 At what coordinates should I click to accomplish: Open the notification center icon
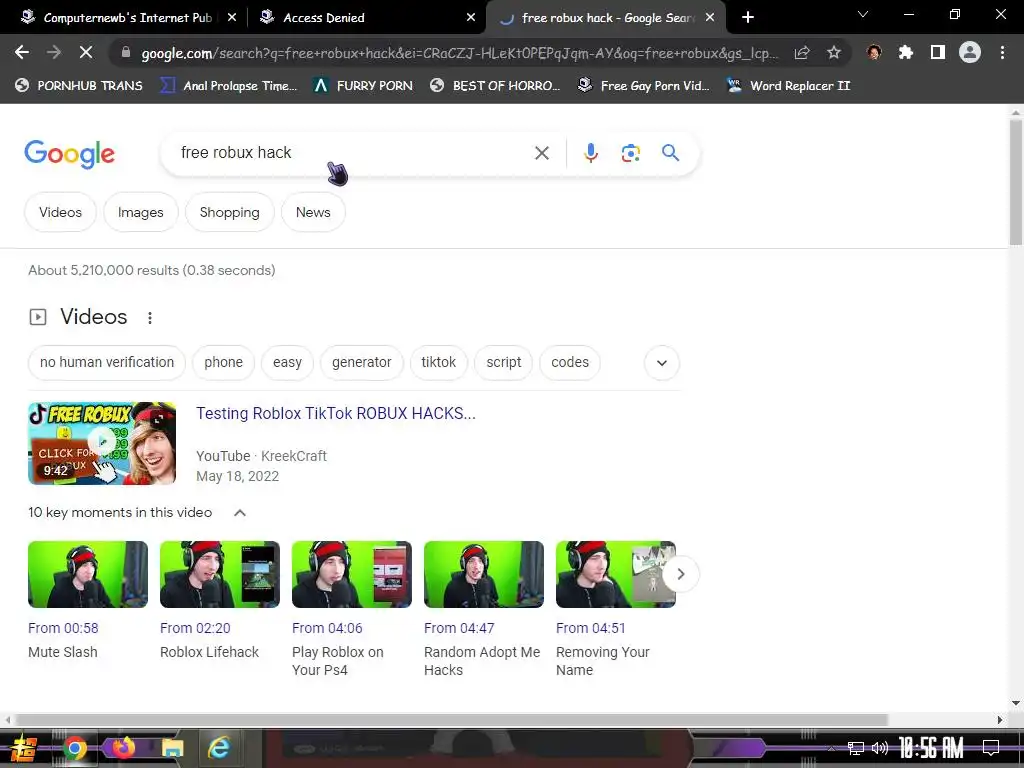coord(991,748)
